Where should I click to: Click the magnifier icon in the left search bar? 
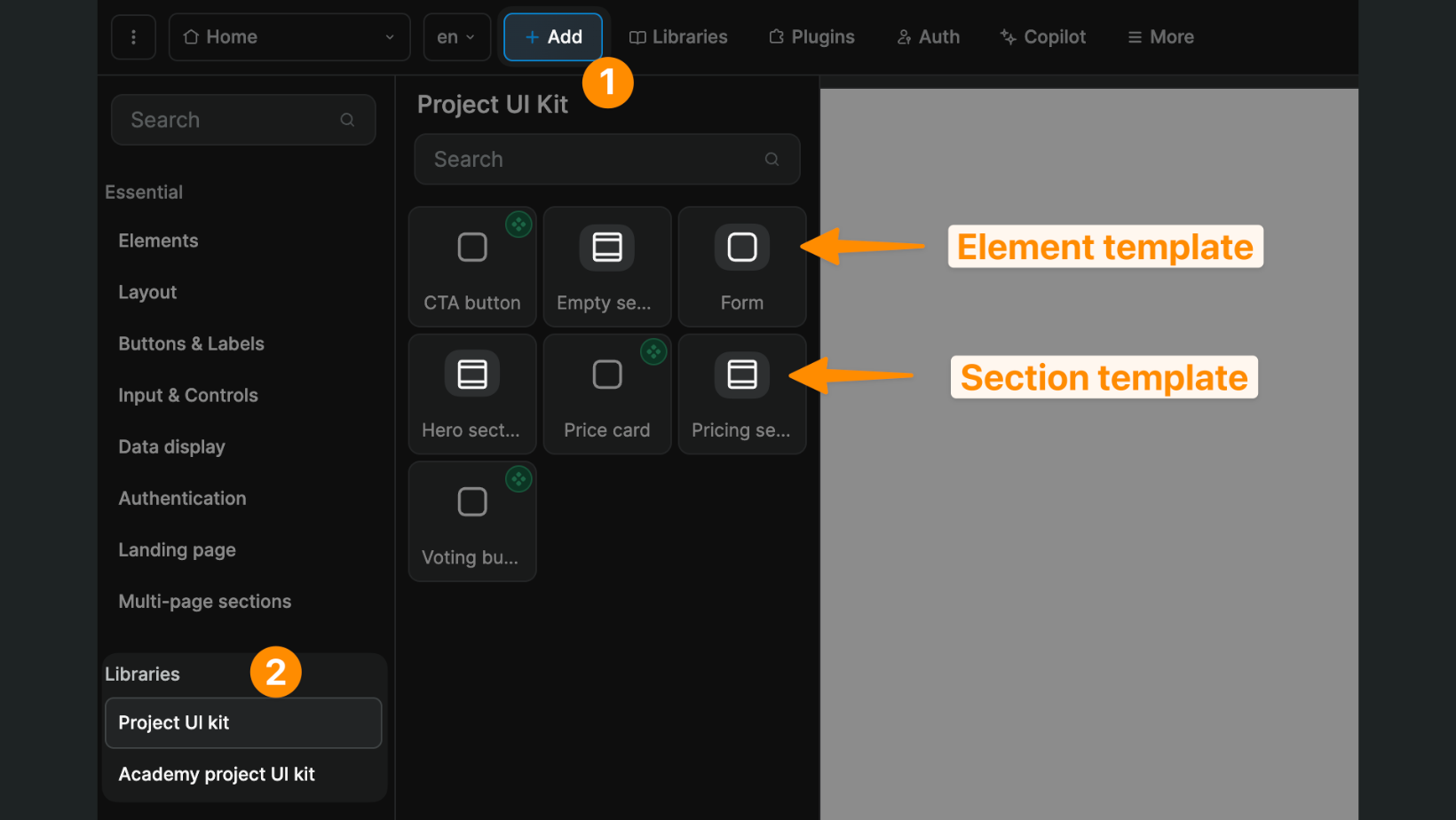347,119
